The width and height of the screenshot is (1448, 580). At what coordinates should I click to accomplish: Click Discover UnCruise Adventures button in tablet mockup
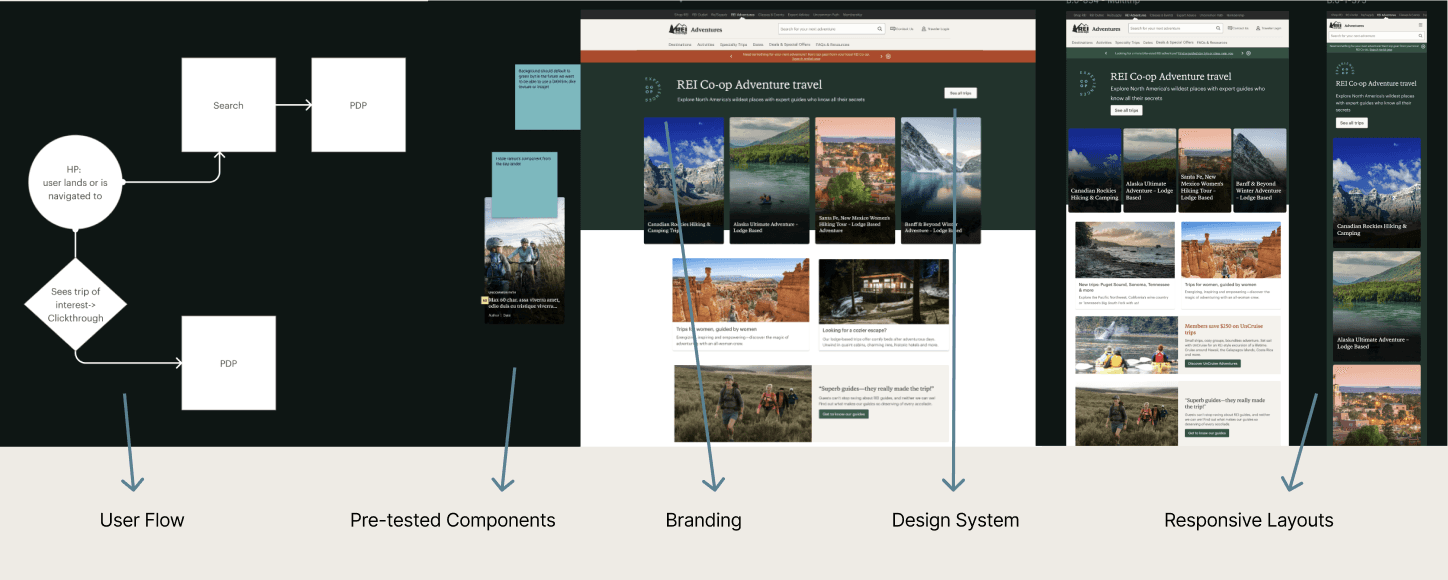[1211, 364]
